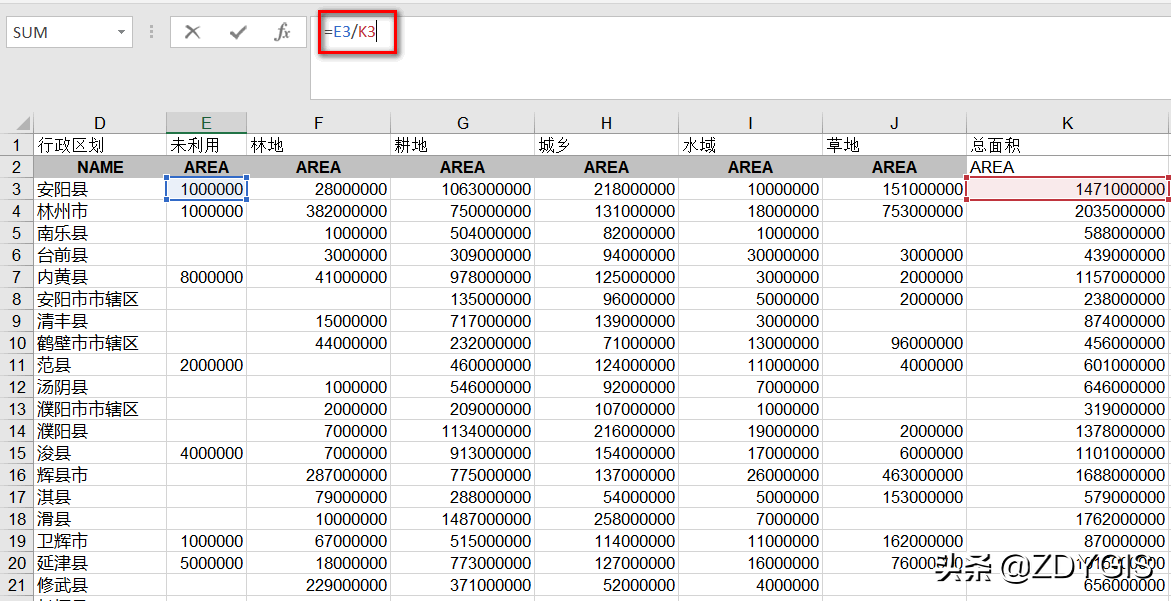
Task: Select column J header
Action: click(895, 123)
